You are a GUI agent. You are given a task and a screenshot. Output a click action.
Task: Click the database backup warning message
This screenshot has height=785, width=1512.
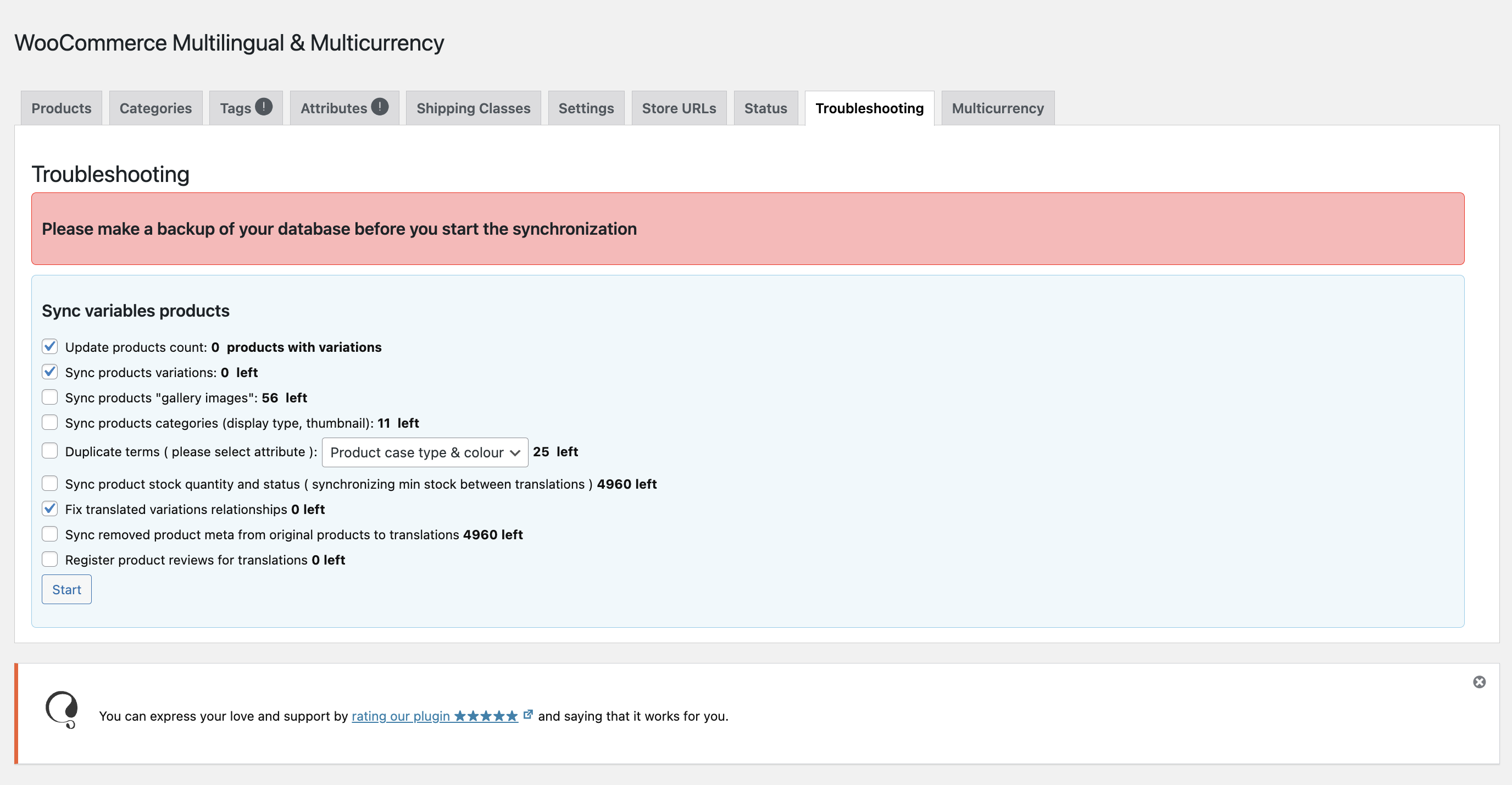pyautogui.click(x=339, y=229)
